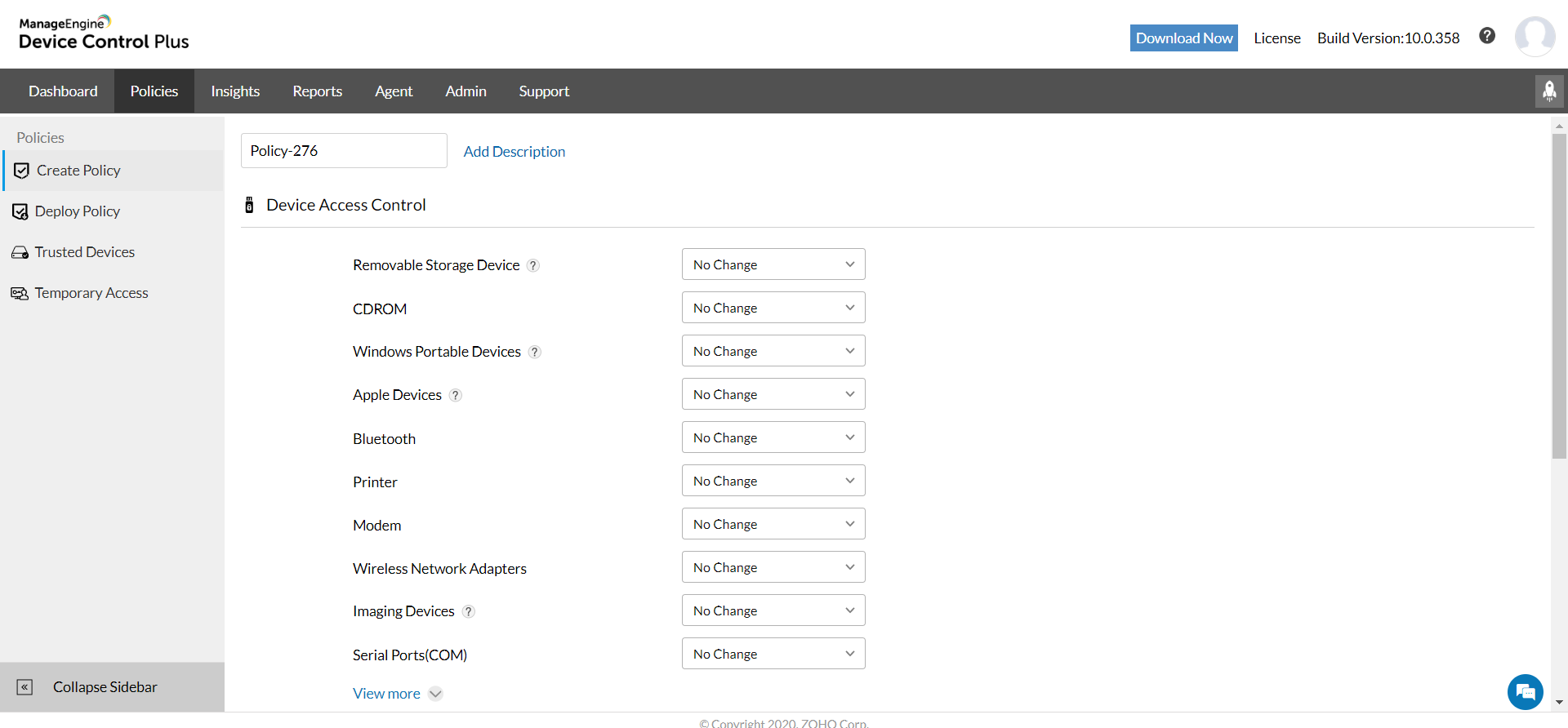Click the Collapse Sidebar arrow icon
Image resolution: width=1568 pixels, height=728 pixels.
25,687
